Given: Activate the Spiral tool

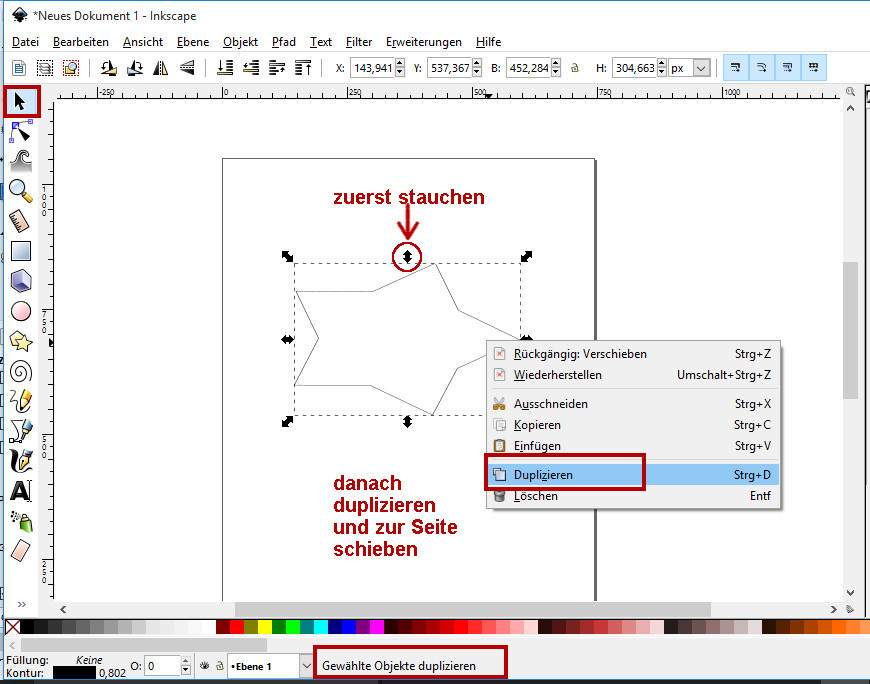Looking at the screenshot, I should point(20,372).
